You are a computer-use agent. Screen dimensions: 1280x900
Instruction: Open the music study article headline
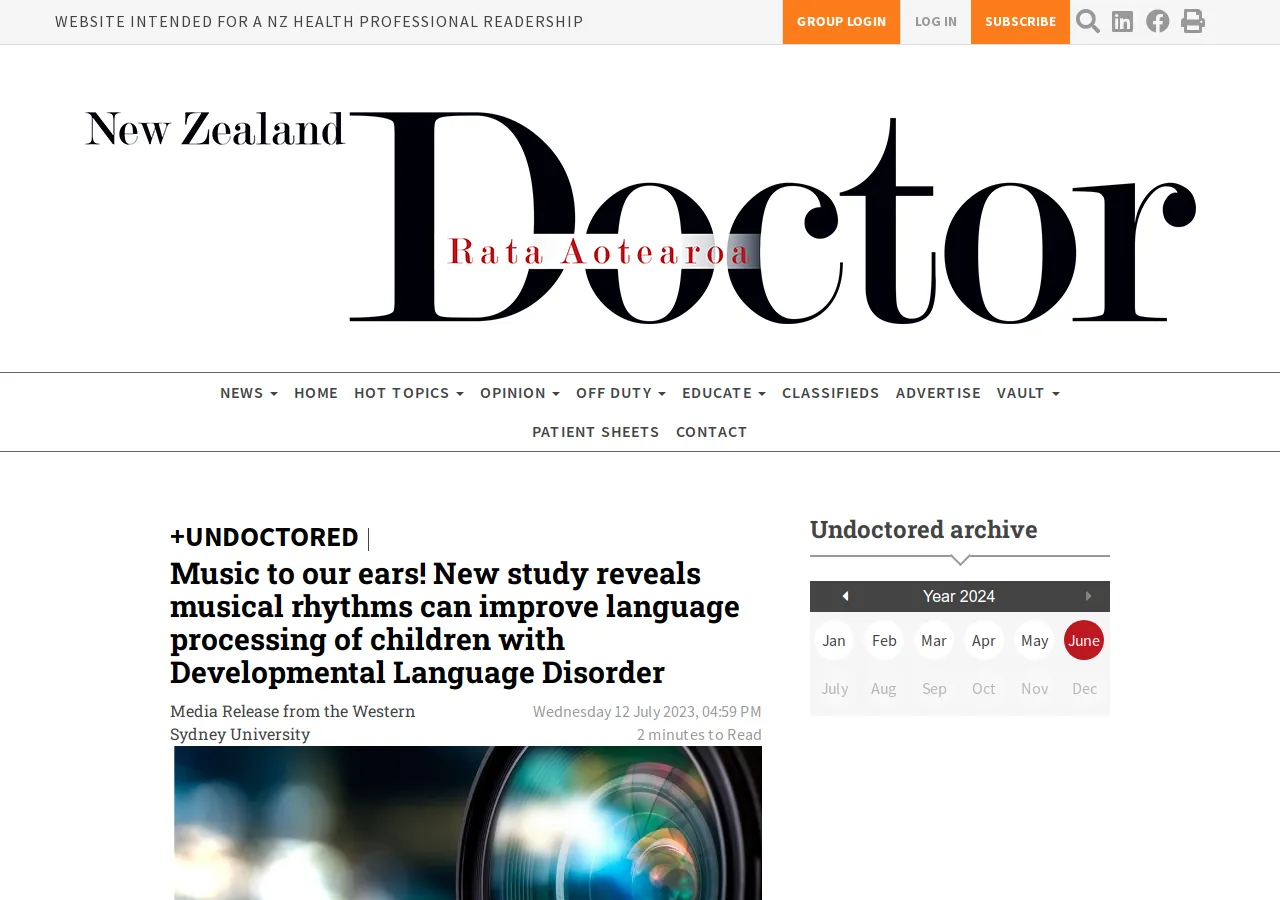454,622
